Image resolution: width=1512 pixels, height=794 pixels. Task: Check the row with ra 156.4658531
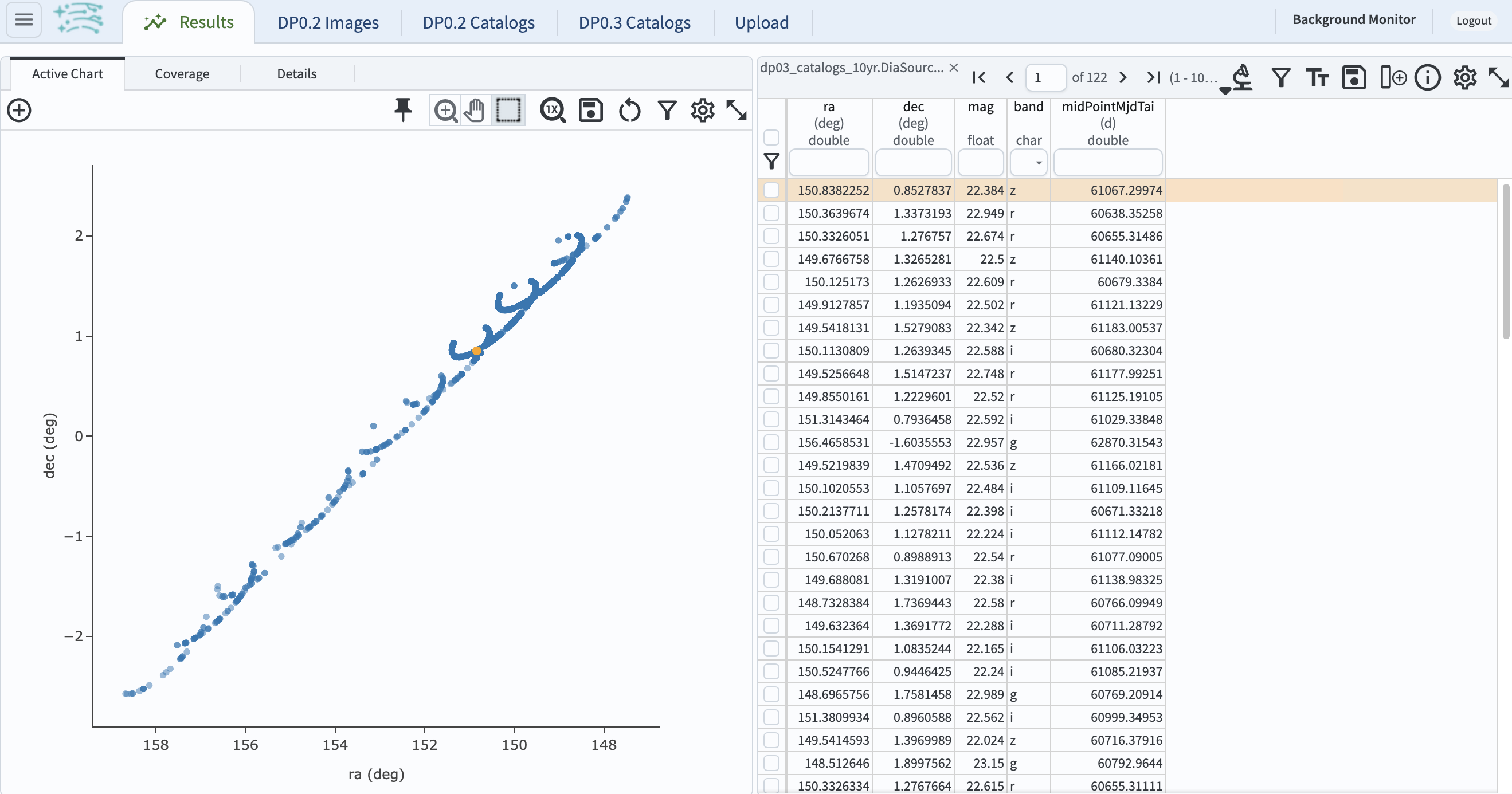pyautogui.click(x=771, y=442)
